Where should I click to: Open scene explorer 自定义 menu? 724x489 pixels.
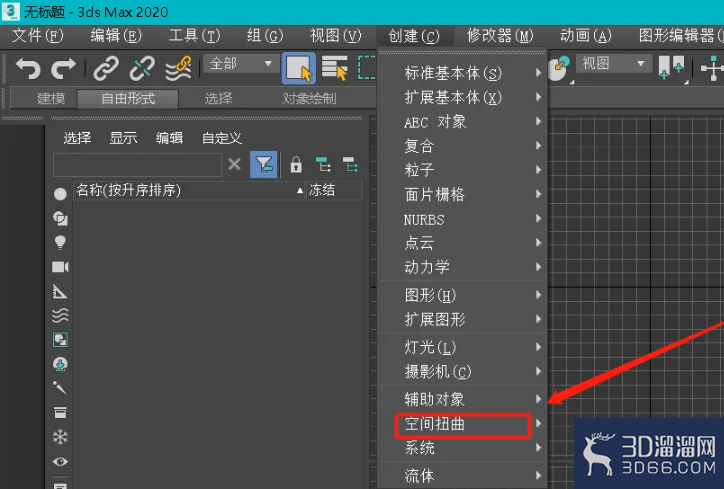(x=222, y=138)
